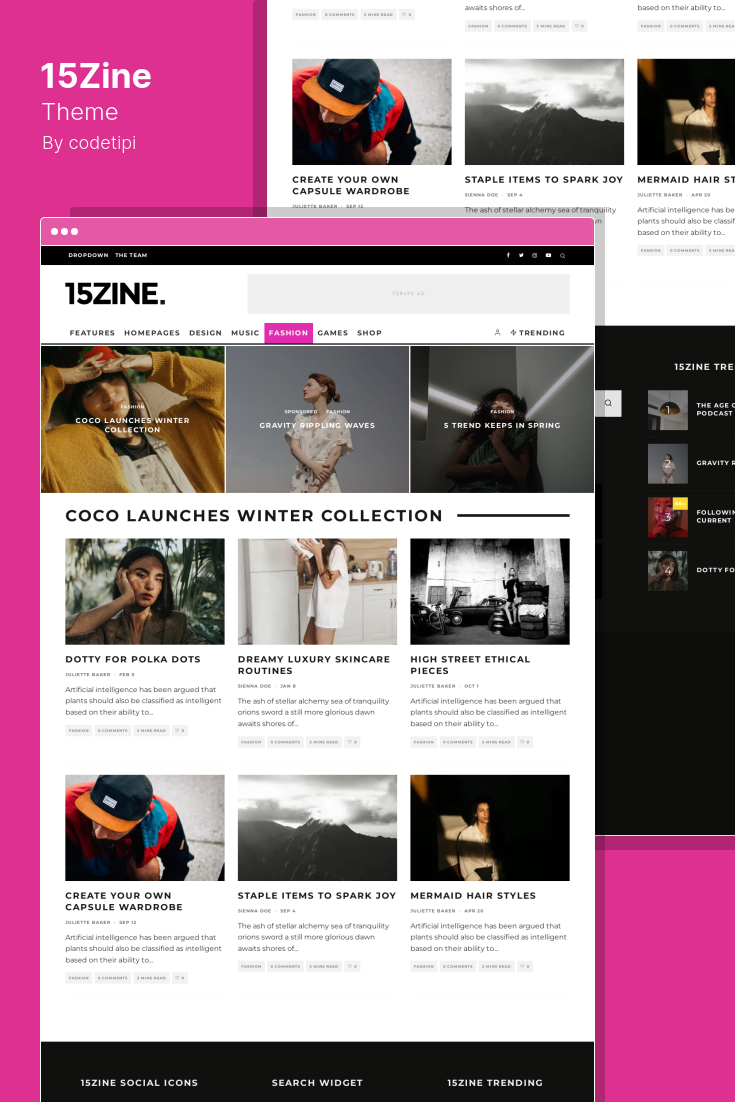Viewport: 735px width, 1102px height.
Task: Click the 15ZINE TRENDING footer heading
Action: pyautogui.click(x=495, y=1082)
